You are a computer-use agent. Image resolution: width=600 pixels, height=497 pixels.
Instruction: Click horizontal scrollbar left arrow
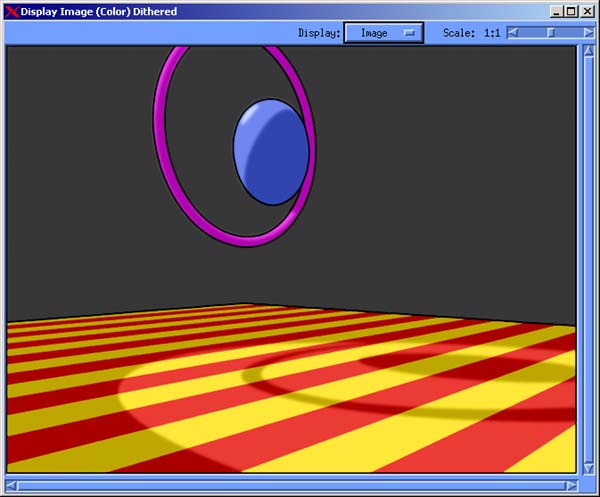11,486
